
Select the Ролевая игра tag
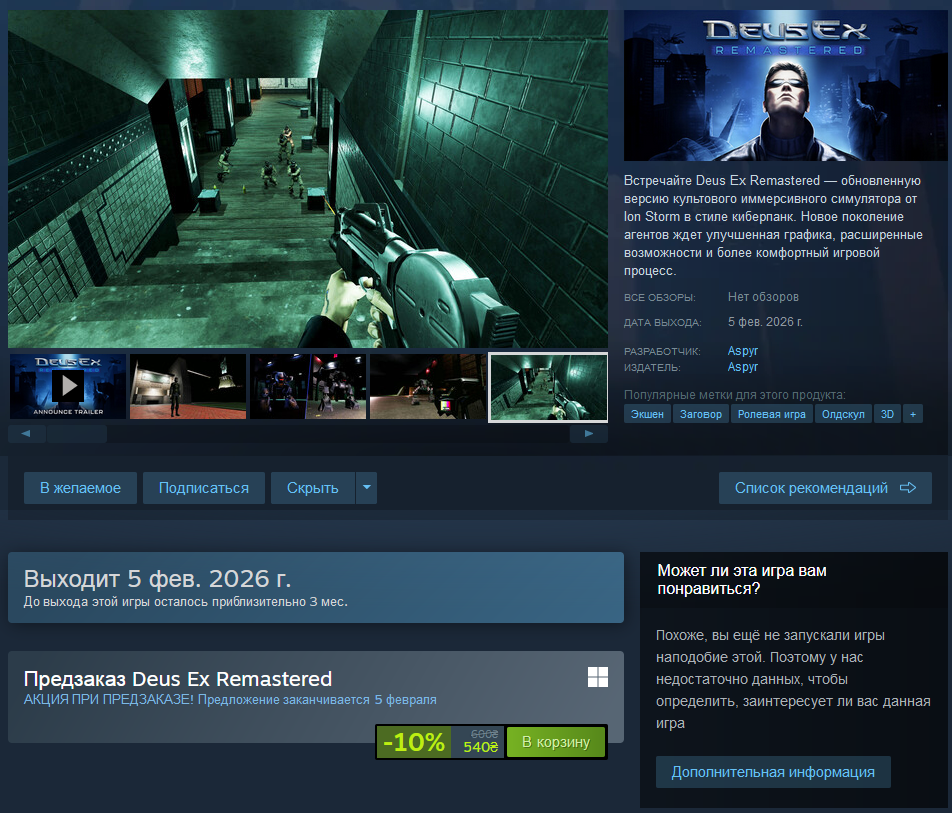(771, 414)
